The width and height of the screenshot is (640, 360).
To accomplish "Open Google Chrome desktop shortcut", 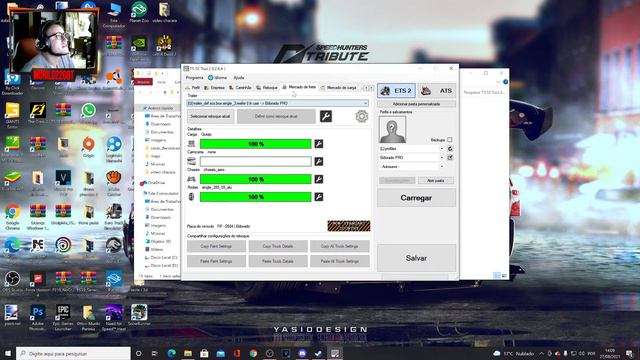I will (x=12, y=217).
